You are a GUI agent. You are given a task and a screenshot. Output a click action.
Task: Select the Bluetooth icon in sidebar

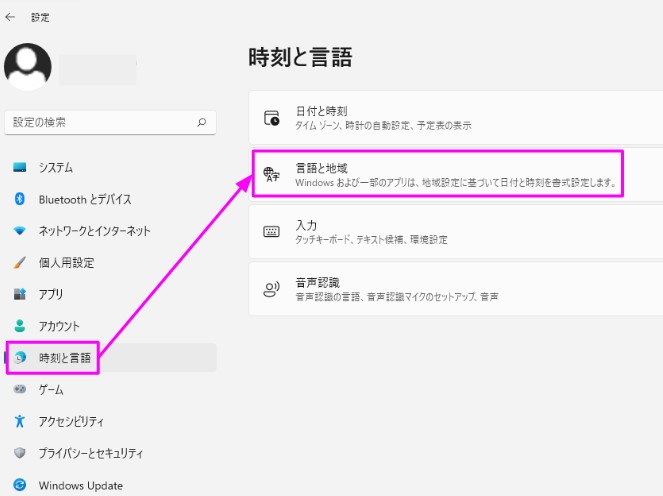(x=19, y=199)
